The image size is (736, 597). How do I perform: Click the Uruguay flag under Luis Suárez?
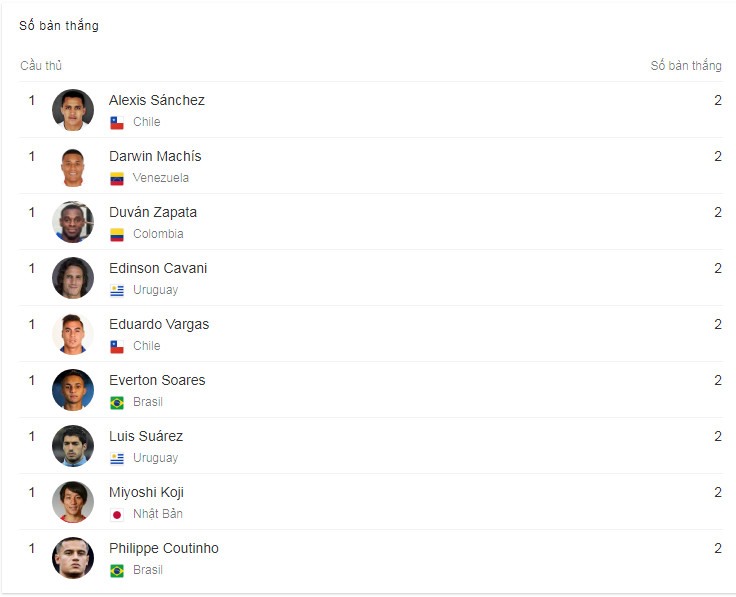[x=117, y=458]
